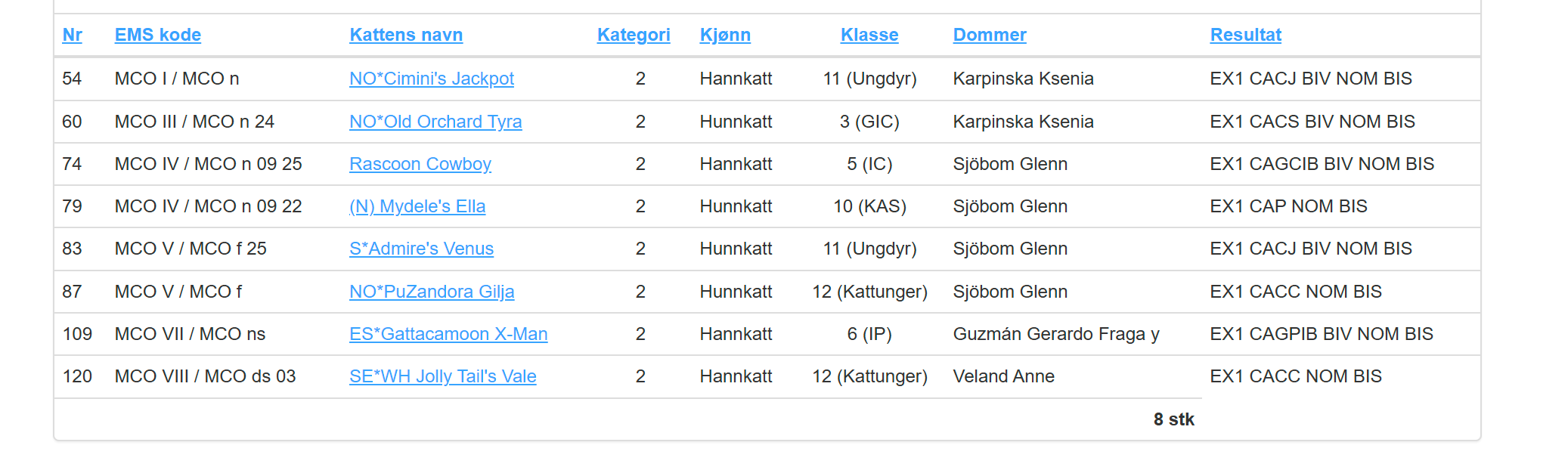Open NO*PuZandora Gilja link
This screenshot has width=1568, height=470.
tap(432, 292)
